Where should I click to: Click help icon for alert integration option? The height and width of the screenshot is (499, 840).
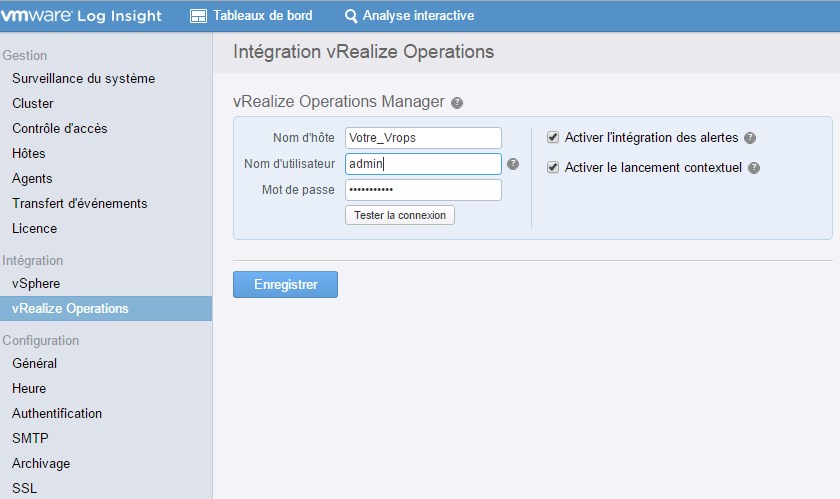click(750, 138)
